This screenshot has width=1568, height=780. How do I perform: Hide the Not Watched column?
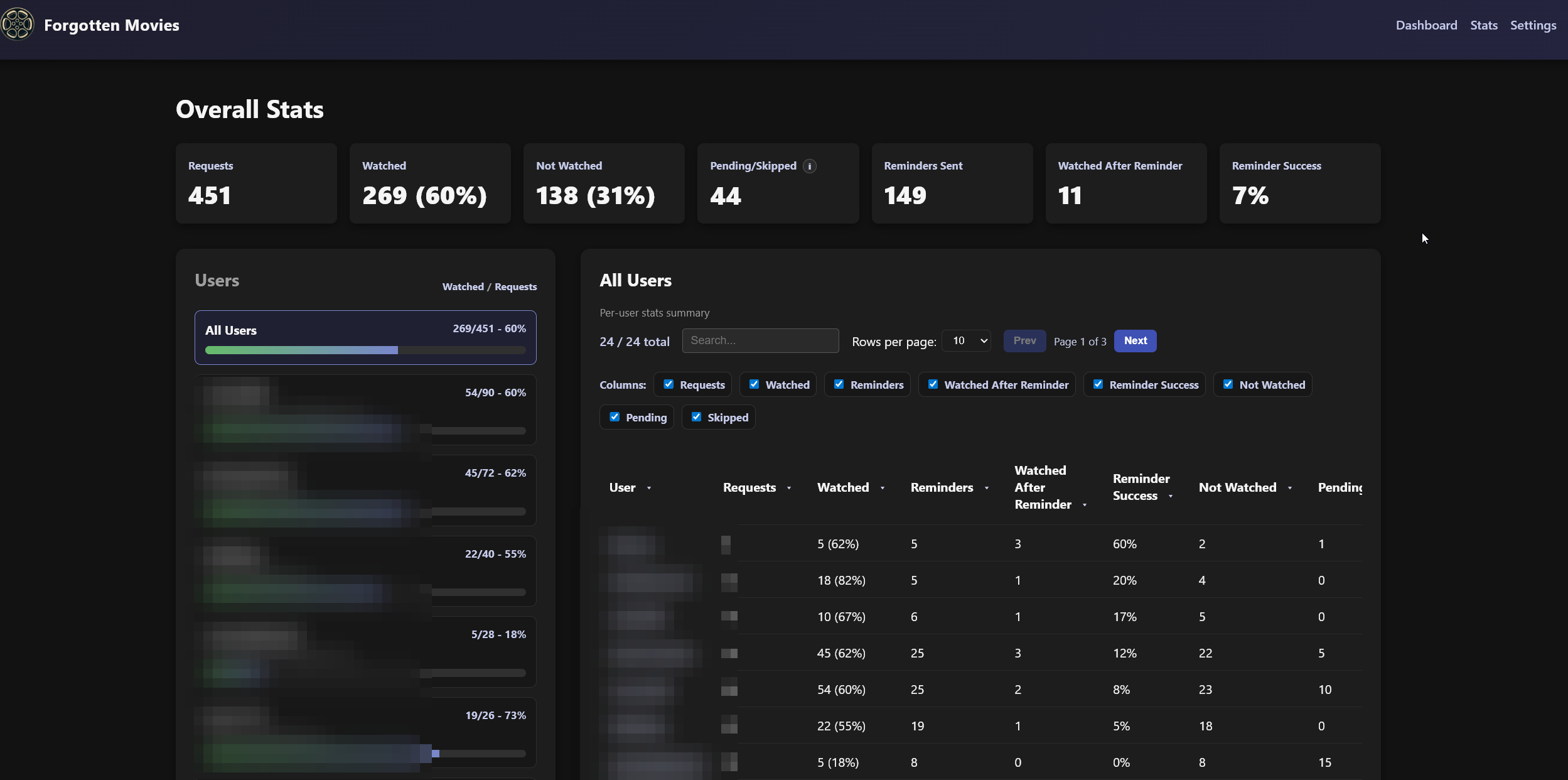(1228, 384)
